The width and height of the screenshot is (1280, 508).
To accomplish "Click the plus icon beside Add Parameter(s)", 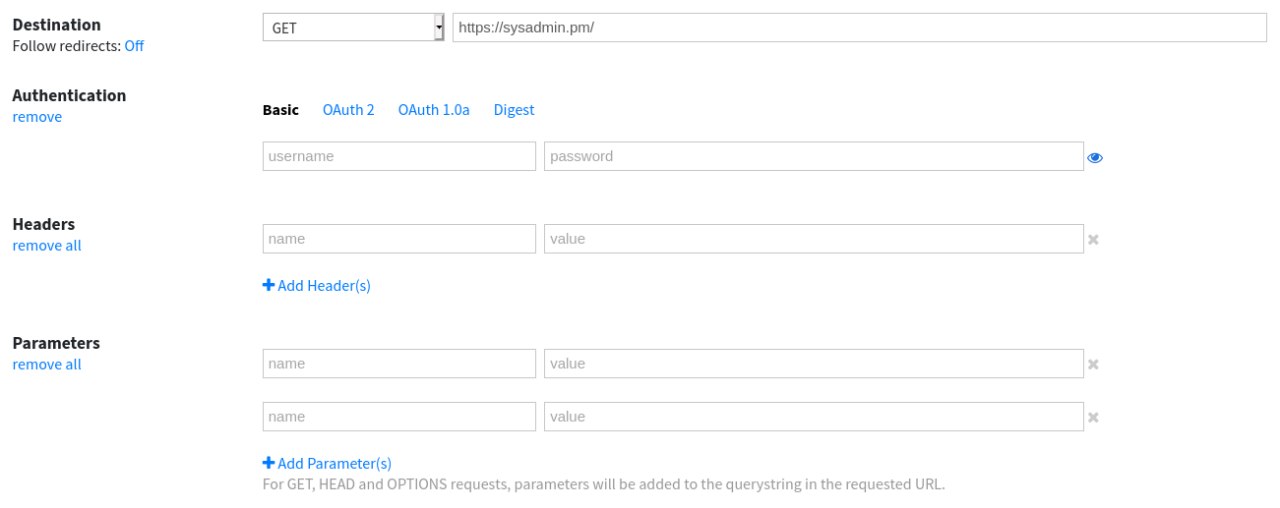I will [268, 463].
